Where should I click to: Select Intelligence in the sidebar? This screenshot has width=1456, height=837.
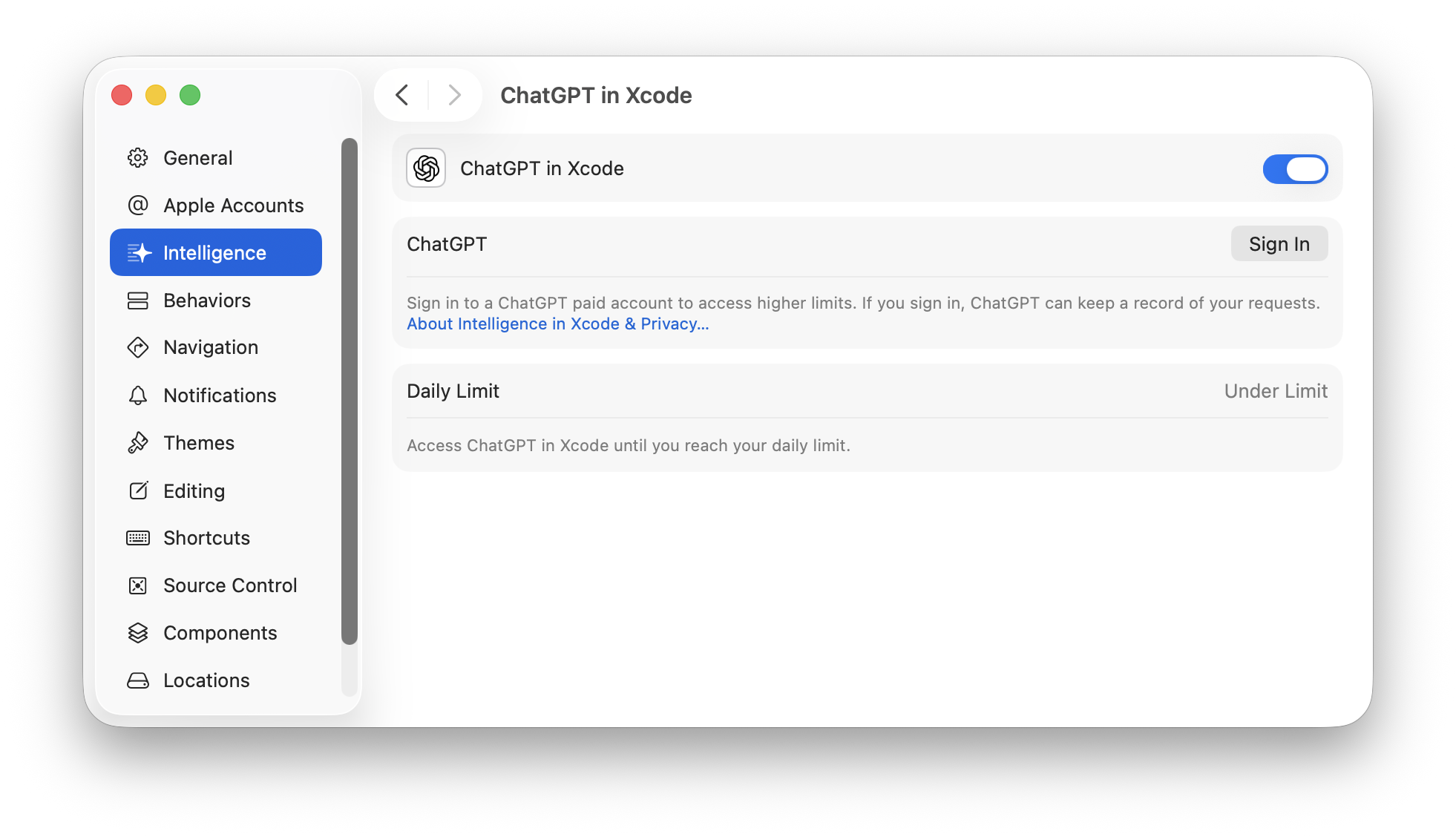215,253
